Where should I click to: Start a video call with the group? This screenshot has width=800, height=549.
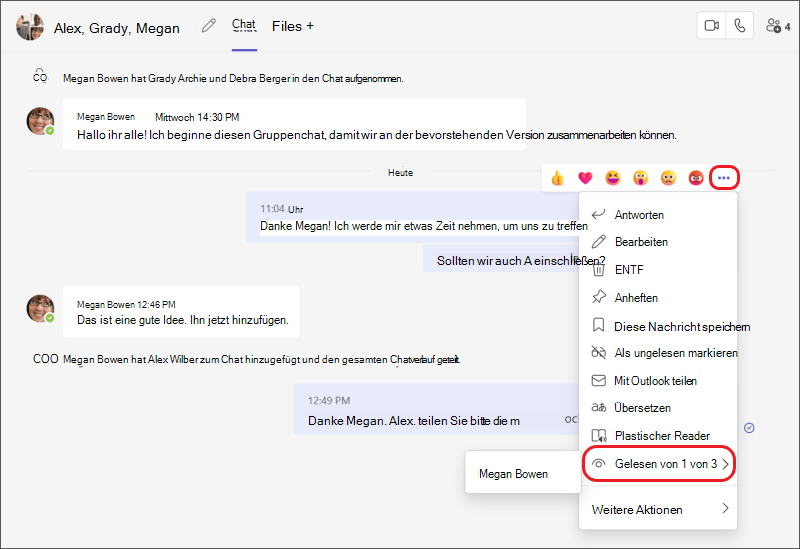(711, 26)
